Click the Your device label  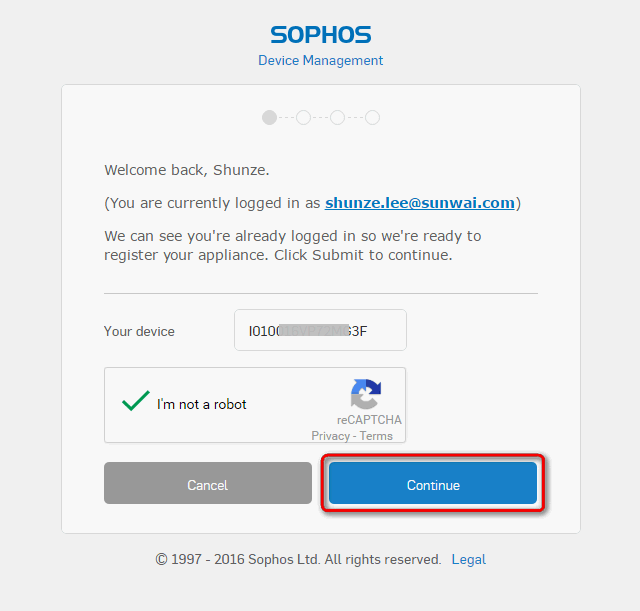click(x=139, y=331)
